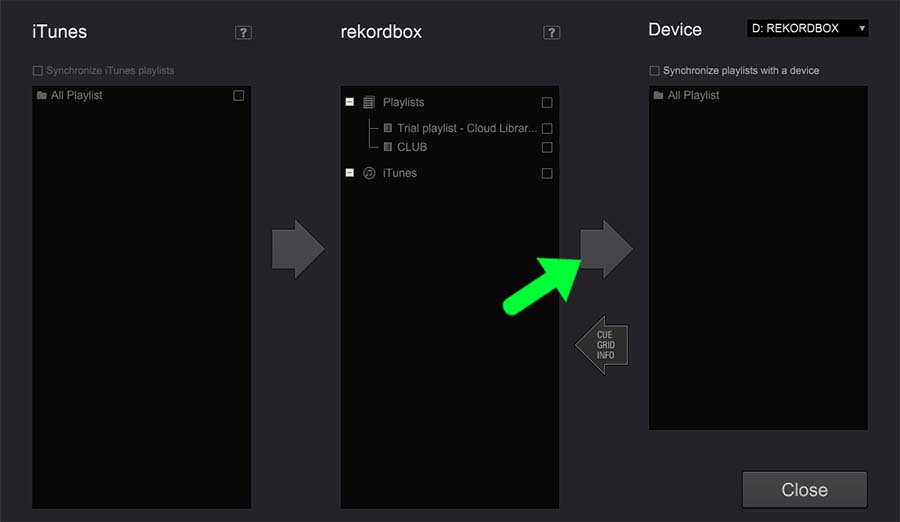
Task: Collapse the Playlists tree node
Action: (350, 102)
